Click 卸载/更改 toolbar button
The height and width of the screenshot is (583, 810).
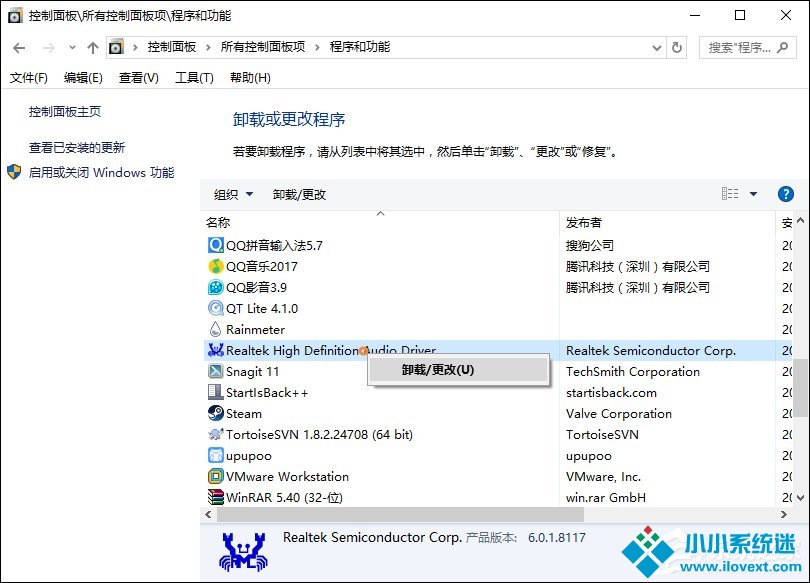[299, 194]
